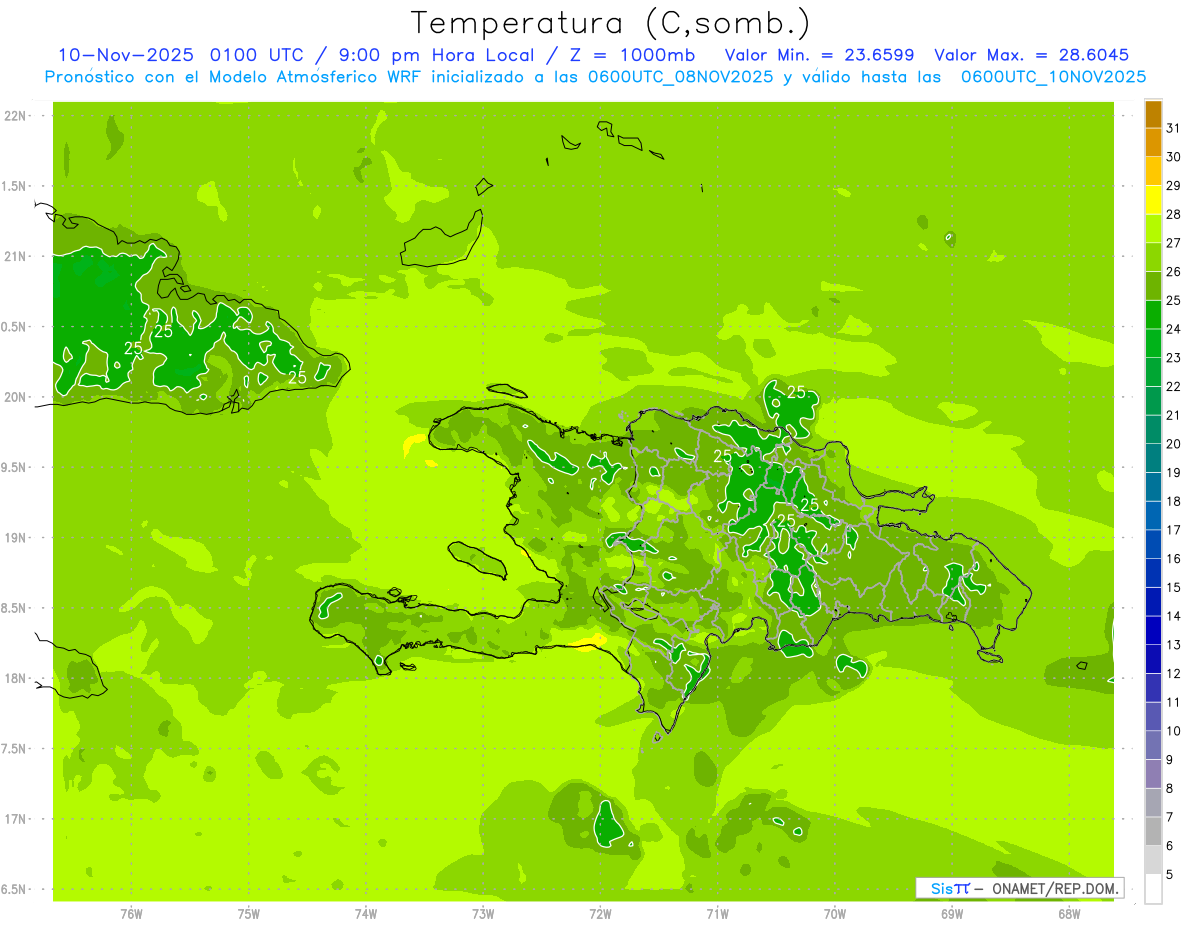Screen dimensions: 1200x927
Task: Click the "Valor Max. = 28.6045" readout
Action: click(x=1032, y=55)
